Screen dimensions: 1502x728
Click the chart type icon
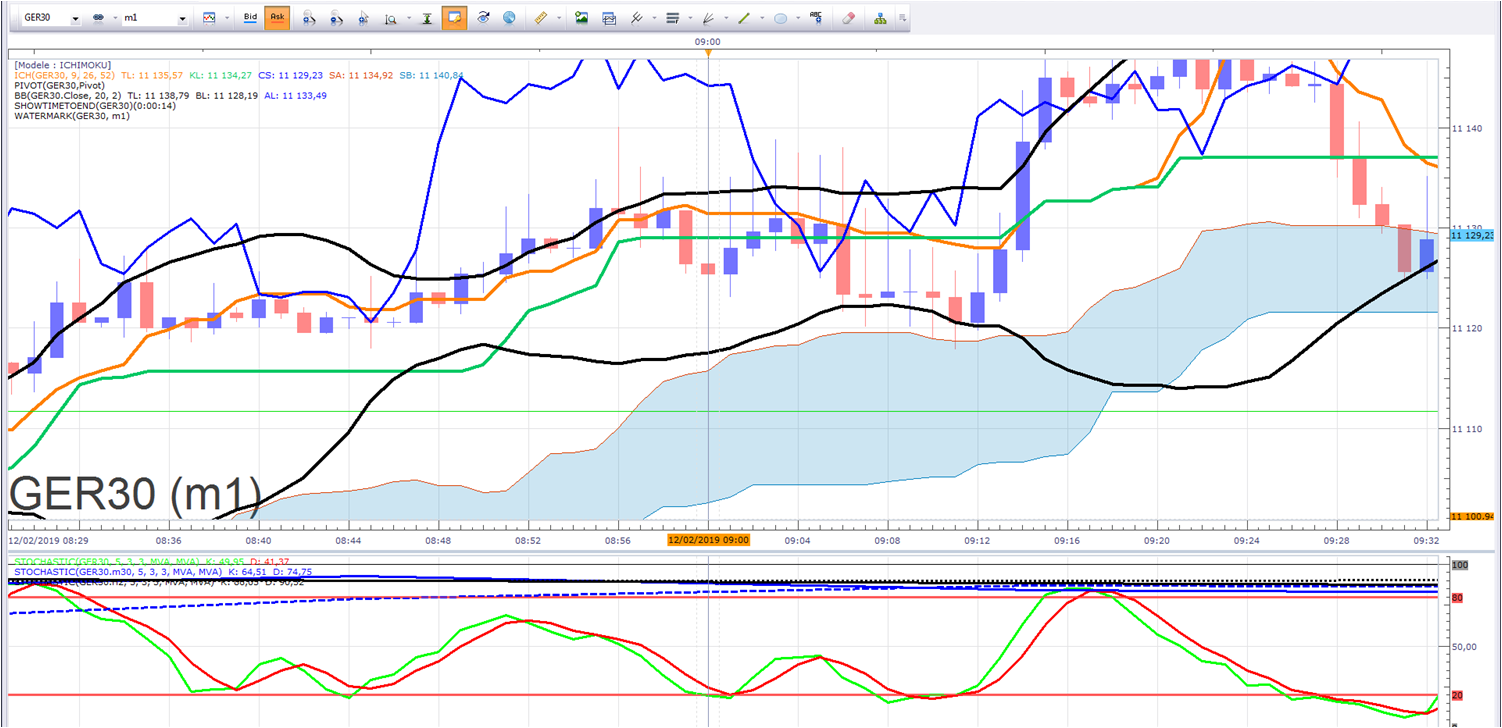[x=209, y=18]
